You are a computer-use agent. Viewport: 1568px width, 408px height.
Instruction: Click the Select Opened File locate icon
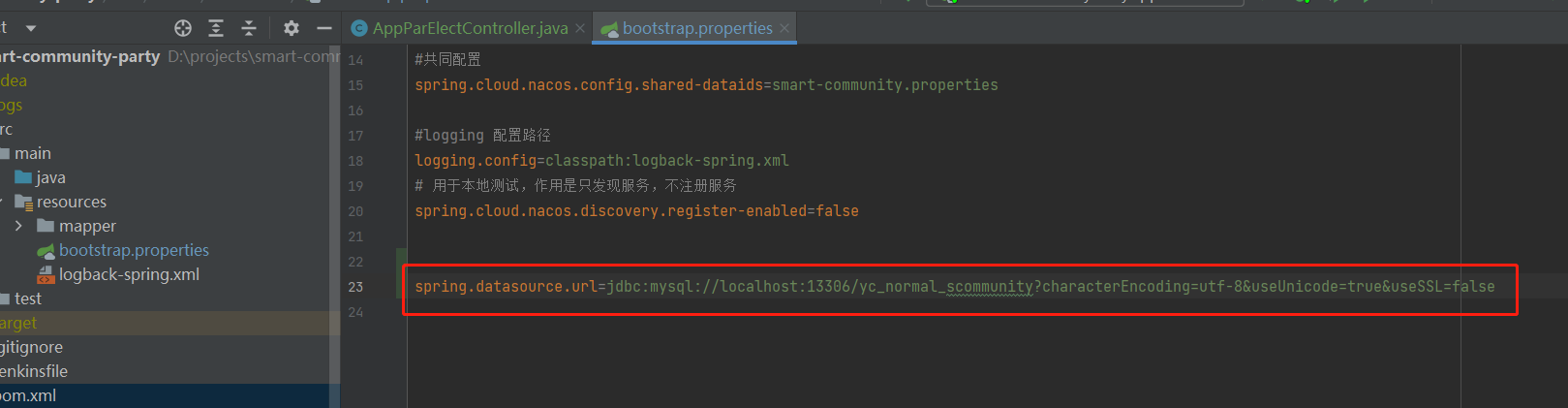(183, 28)
